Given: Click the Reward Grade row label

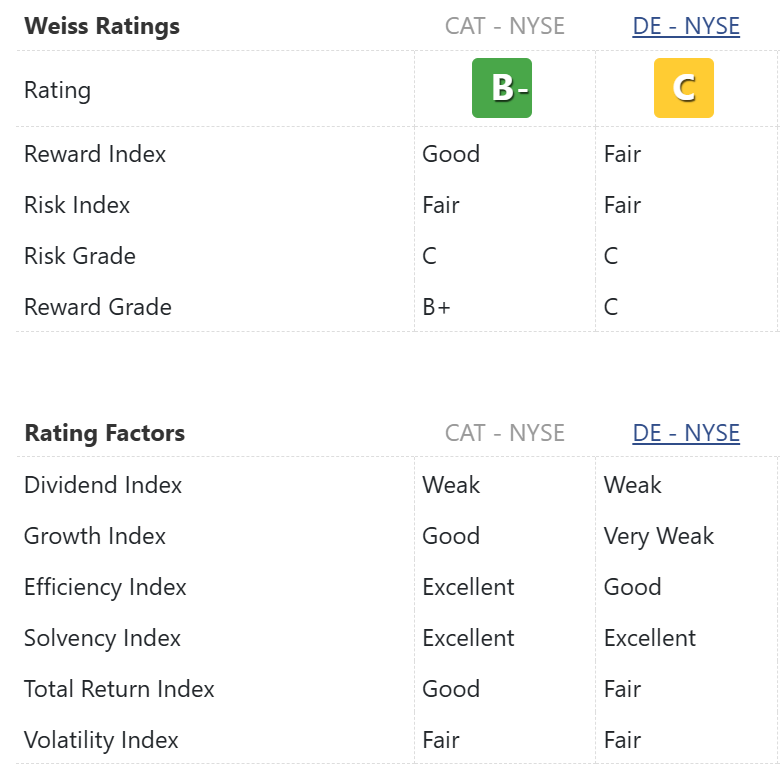Looking at the screenshot, I should click(98, 307).
